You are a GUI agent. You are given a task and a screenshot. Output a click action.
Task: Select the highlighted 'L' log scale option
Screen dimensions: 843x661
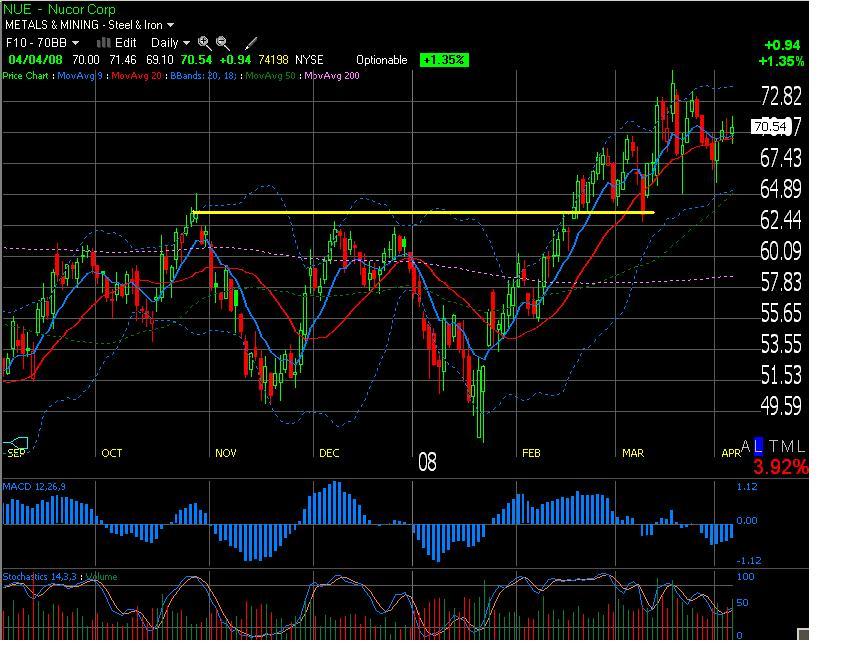758,445
